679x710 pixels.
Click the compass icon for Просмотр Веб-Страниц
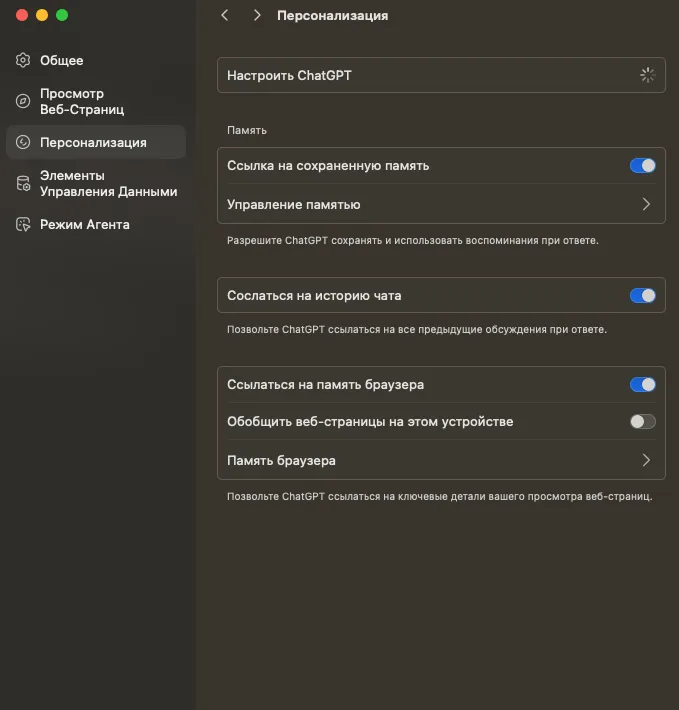click(23, 101)
